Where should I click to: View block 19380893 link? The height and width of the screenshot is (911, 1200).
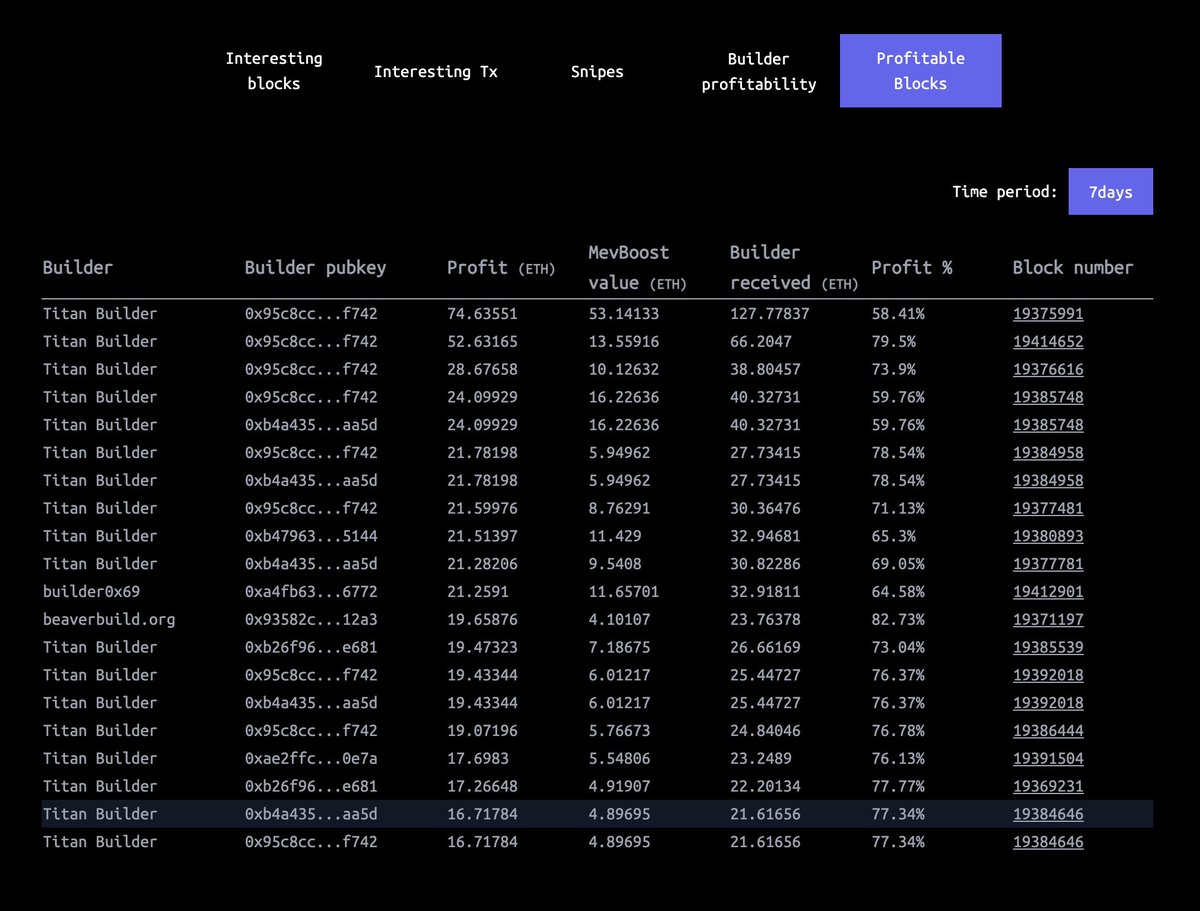[x=1048, y=536]
